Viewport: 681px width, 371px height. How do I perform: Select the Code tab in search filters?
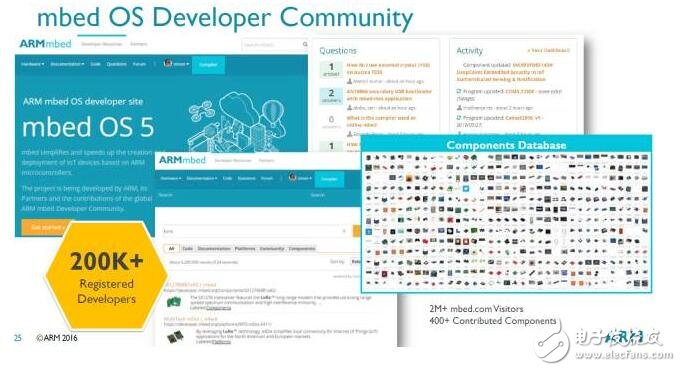188,248
